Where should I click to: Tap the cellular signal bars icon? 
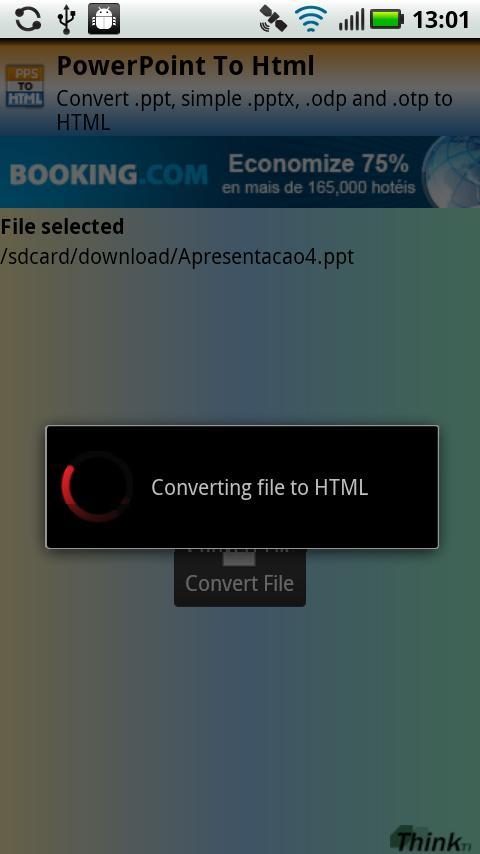click(351, 20)
